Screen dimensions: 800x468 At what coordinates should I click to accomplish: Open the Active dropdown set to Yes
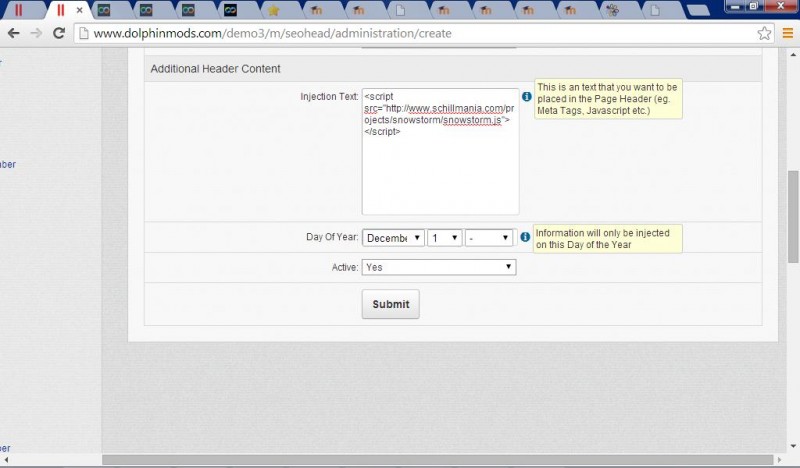(x=439, y=267)
